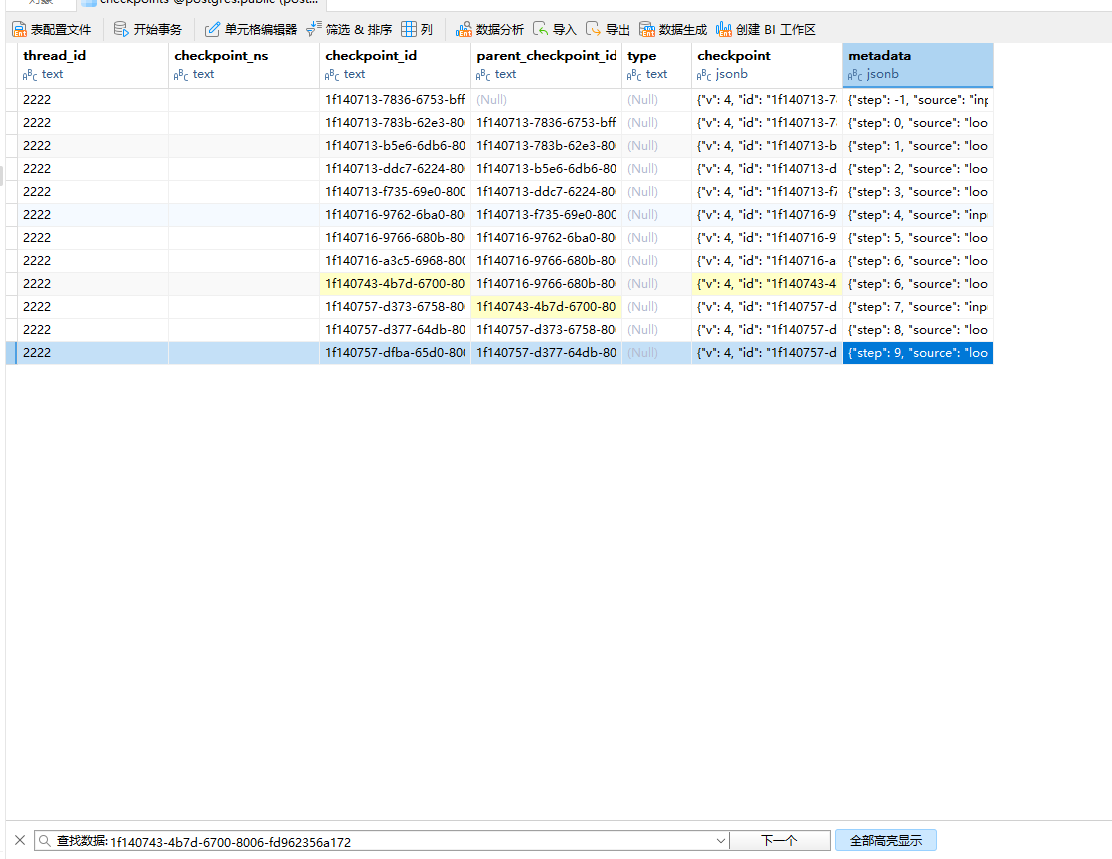Click the begin transaction (开始事务) button
The width and height of the screenshot is (1112, 859).
(148, 29)
